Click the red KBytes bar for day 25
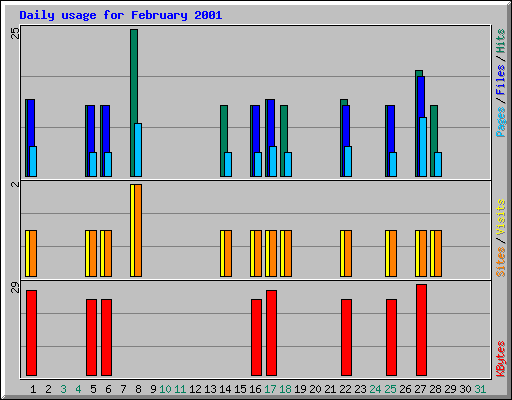The height and width of the screenshot is (400, 512). click(x=391, y=337)
